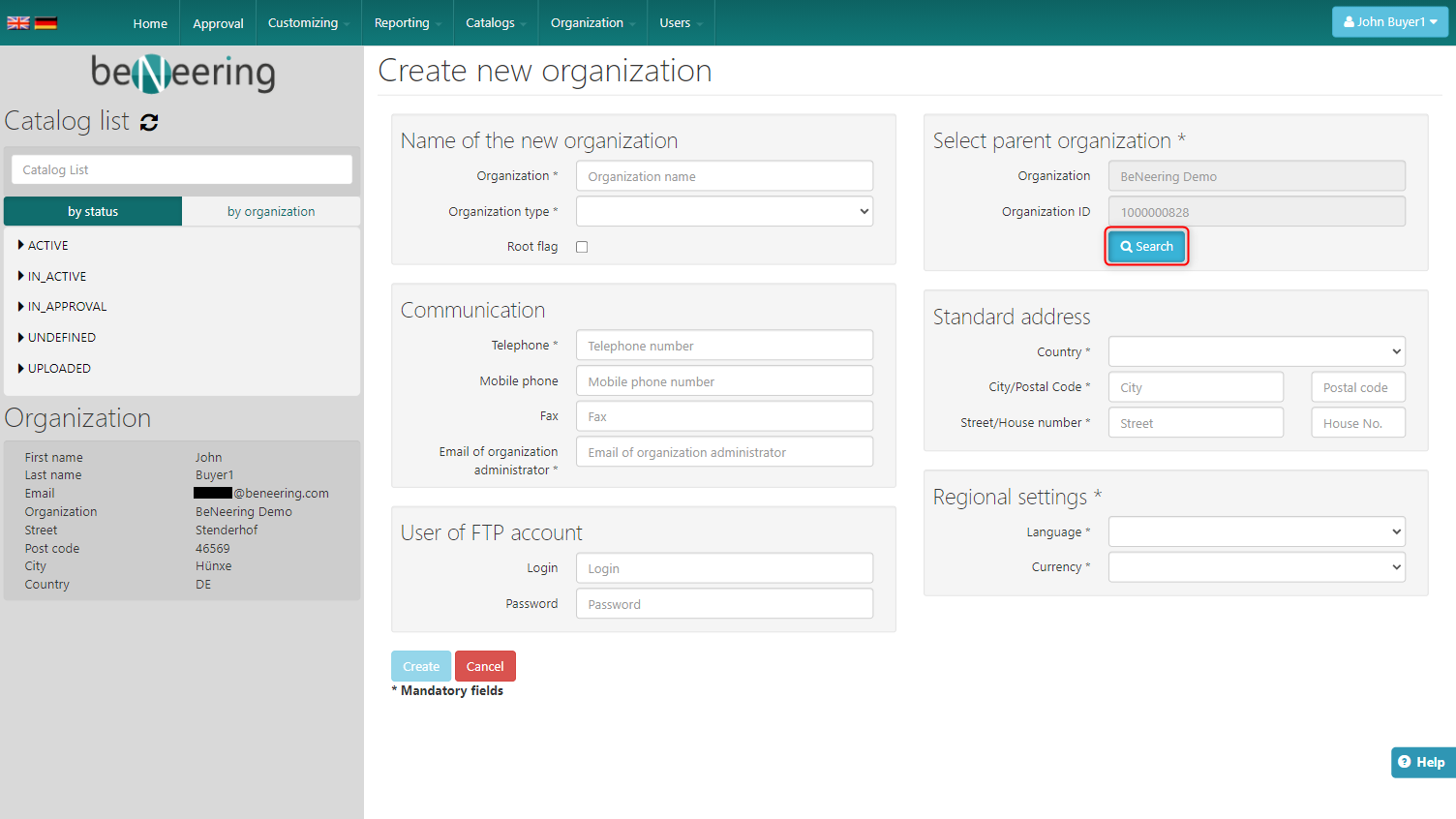This screenshot has height=819, width=1456.
Task: Open the Currency dropdown
Action: [1256, 567]
